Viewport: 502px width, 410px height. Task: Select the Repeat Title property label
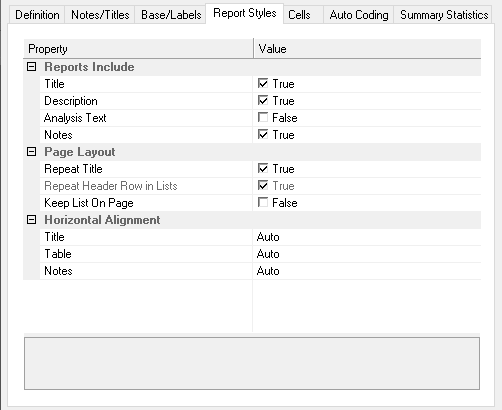(73, 169)
